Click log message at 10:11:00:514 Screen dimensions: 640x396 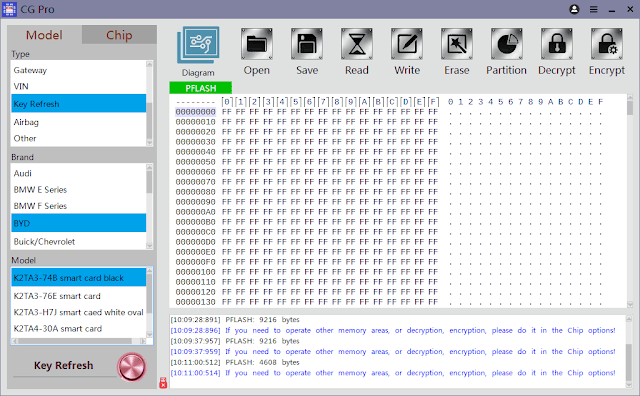tap(393, 373)
